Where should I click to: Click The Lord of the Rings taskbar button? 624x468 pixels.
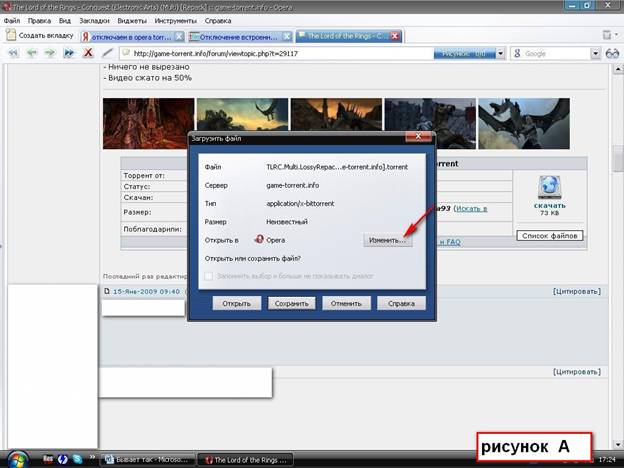(x=246, y=460)
